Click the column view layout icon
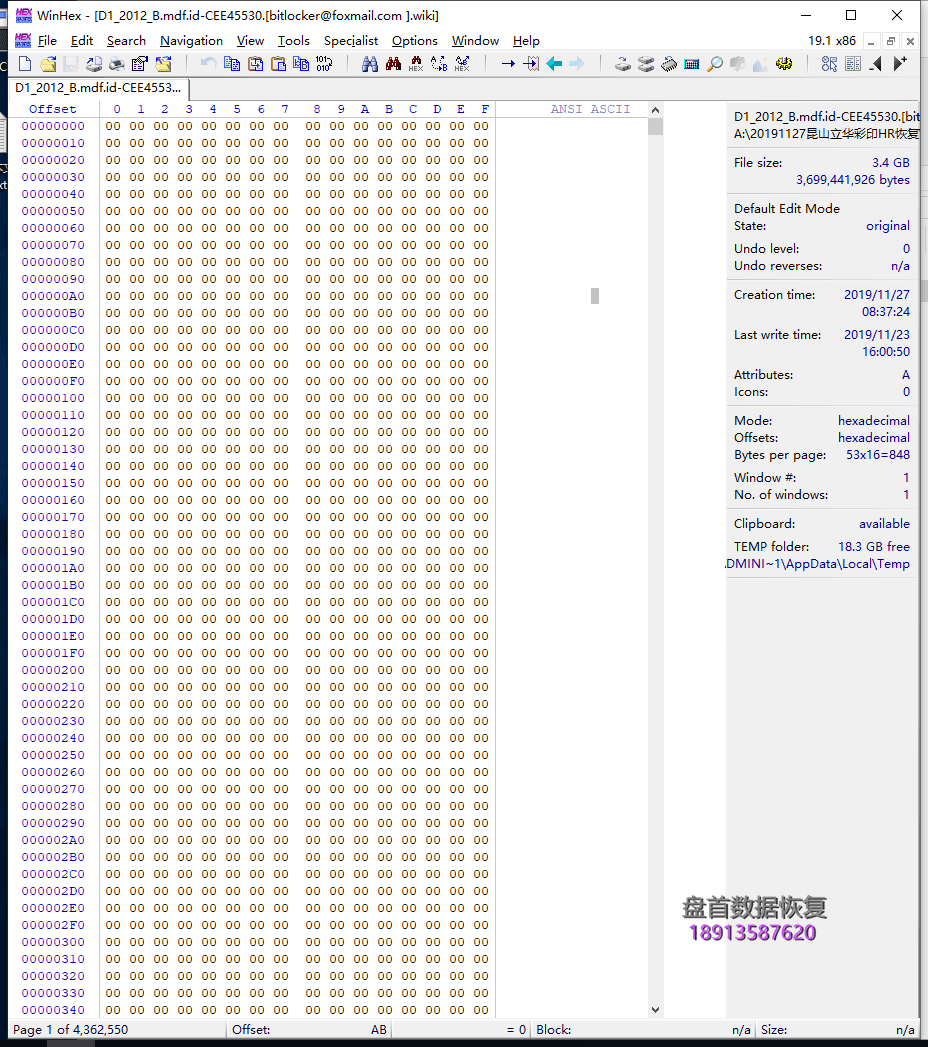The height and width of the screenshot is (1047, 928). (x=853, y=64)
